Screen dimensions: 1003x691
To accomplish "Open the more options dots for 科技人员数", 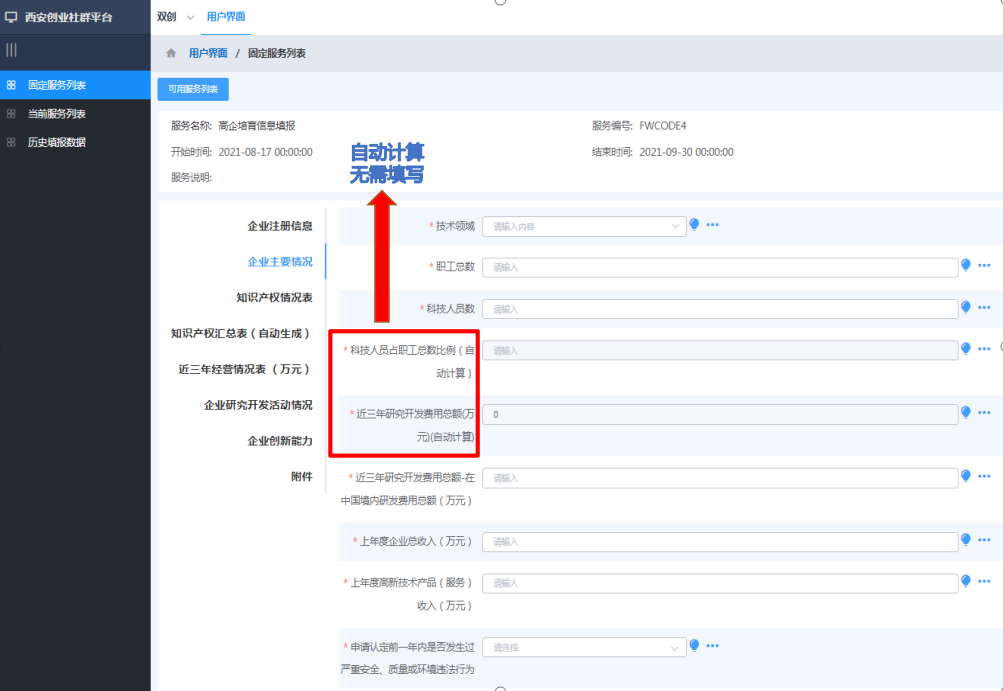I will tap(982, 309).
